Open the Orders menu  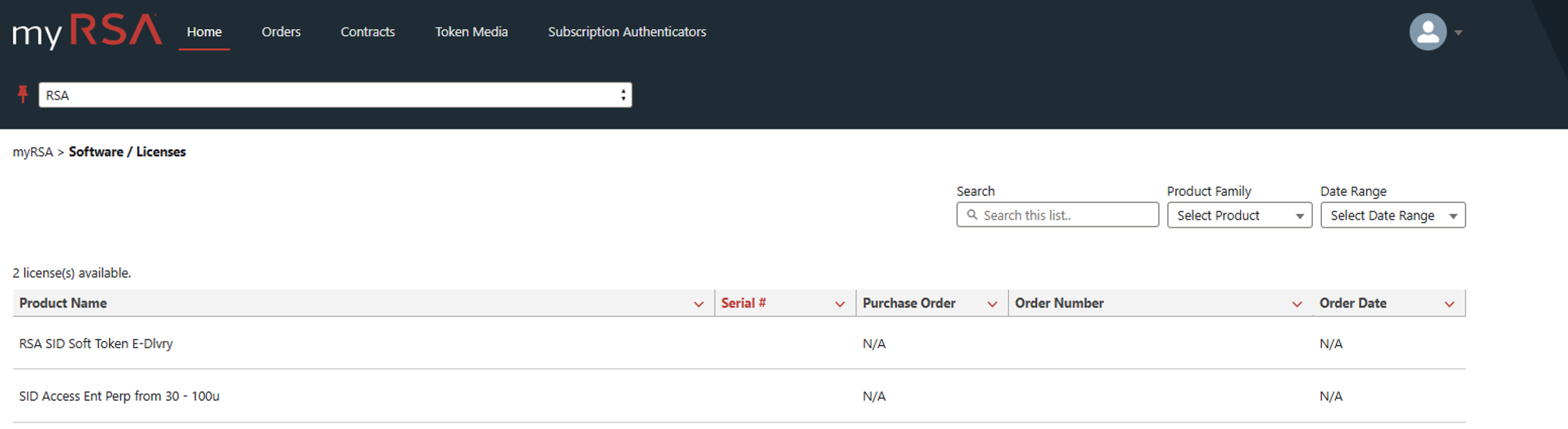(x=281, y=32)
